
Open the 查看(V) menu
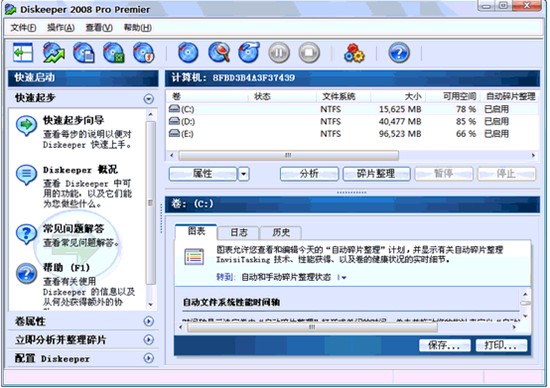pos(99,28)
